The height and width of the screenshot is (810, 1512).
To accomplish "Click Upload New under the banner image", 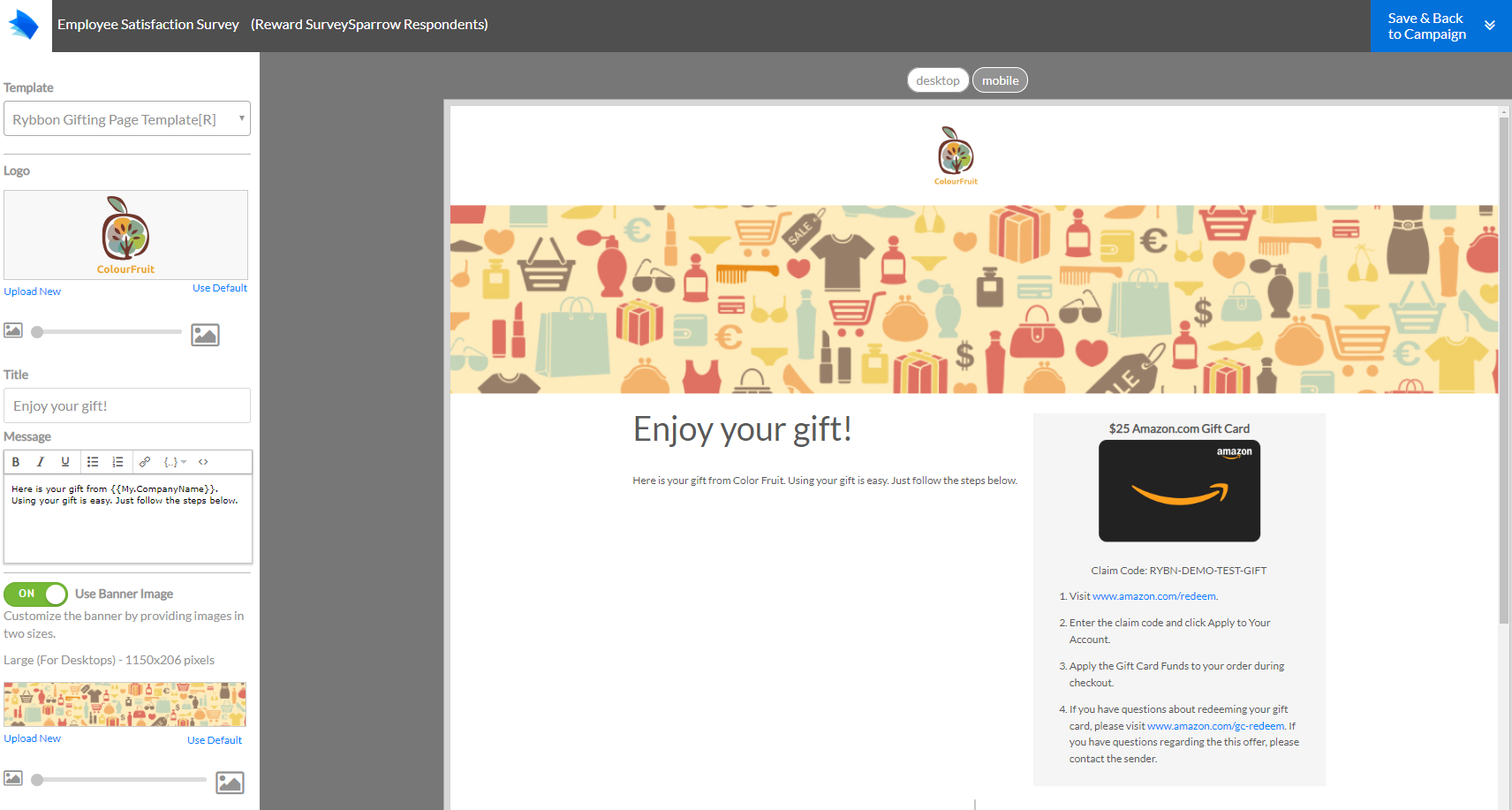I will click(x=33, y=738).
